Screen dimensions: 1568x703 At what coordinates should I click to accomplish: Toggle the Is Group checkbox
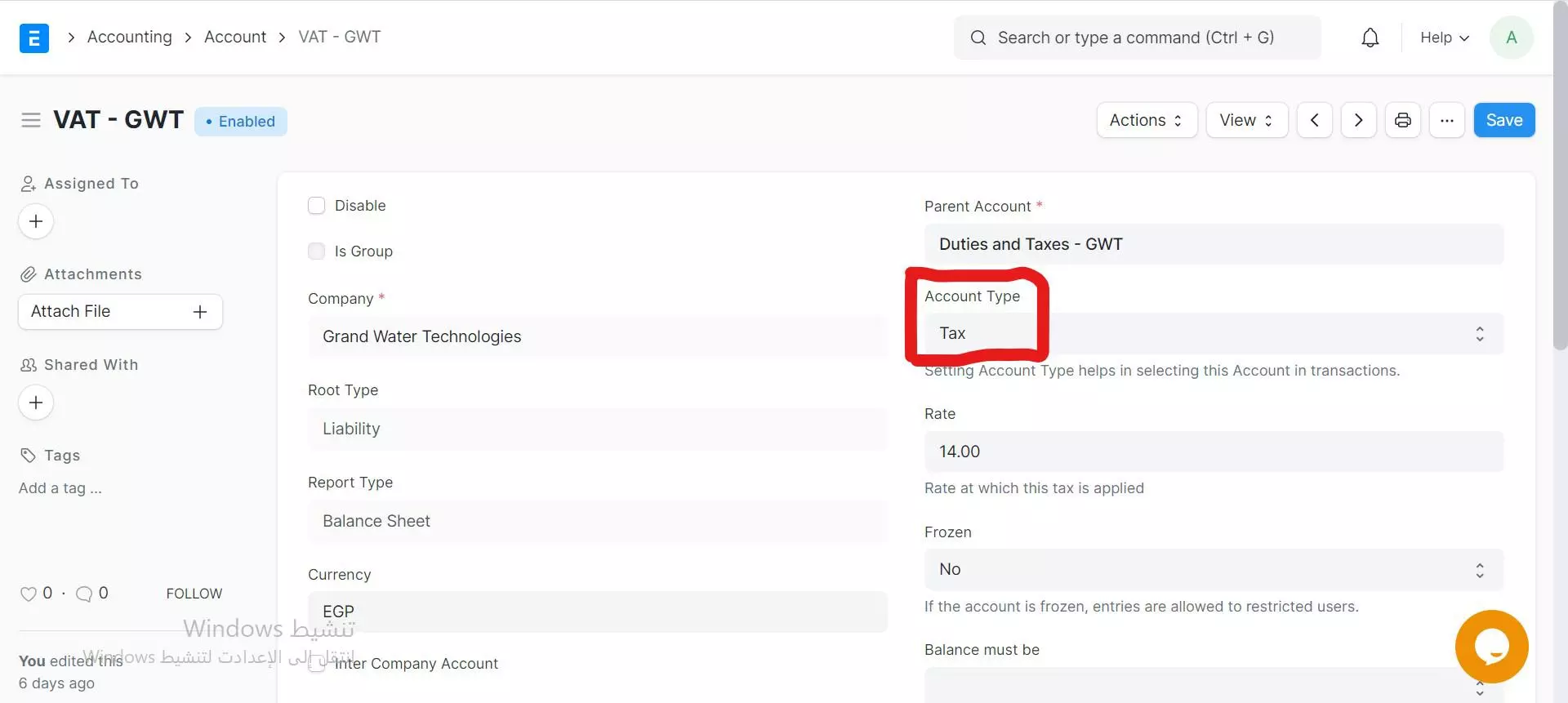(x=316, y=251)
